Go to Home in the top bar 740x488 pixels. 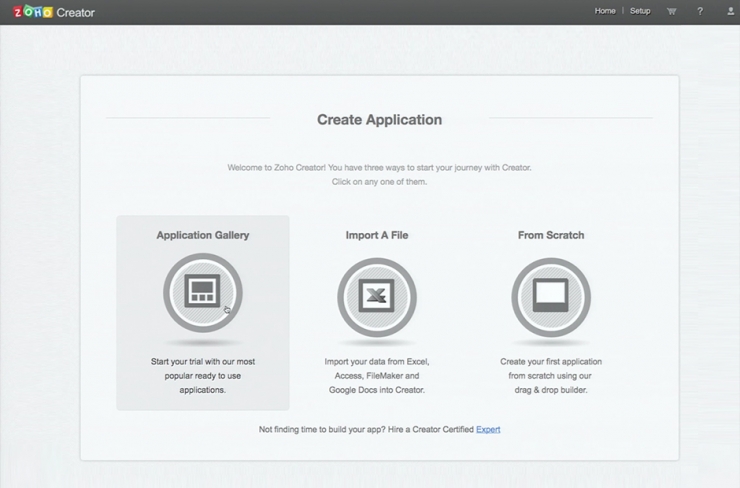[x=605, y=11]
